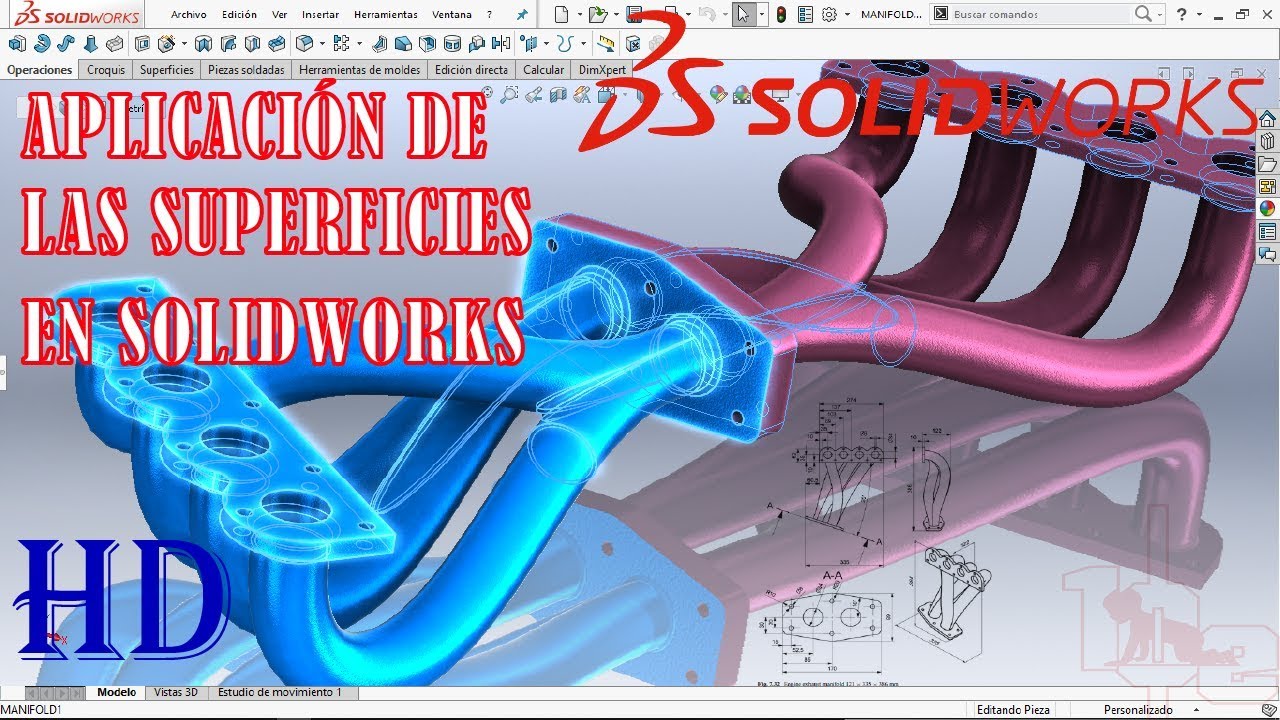Open Biblioteca de diseño task pane icon
1280x720 pixels.
point(1267,142)
